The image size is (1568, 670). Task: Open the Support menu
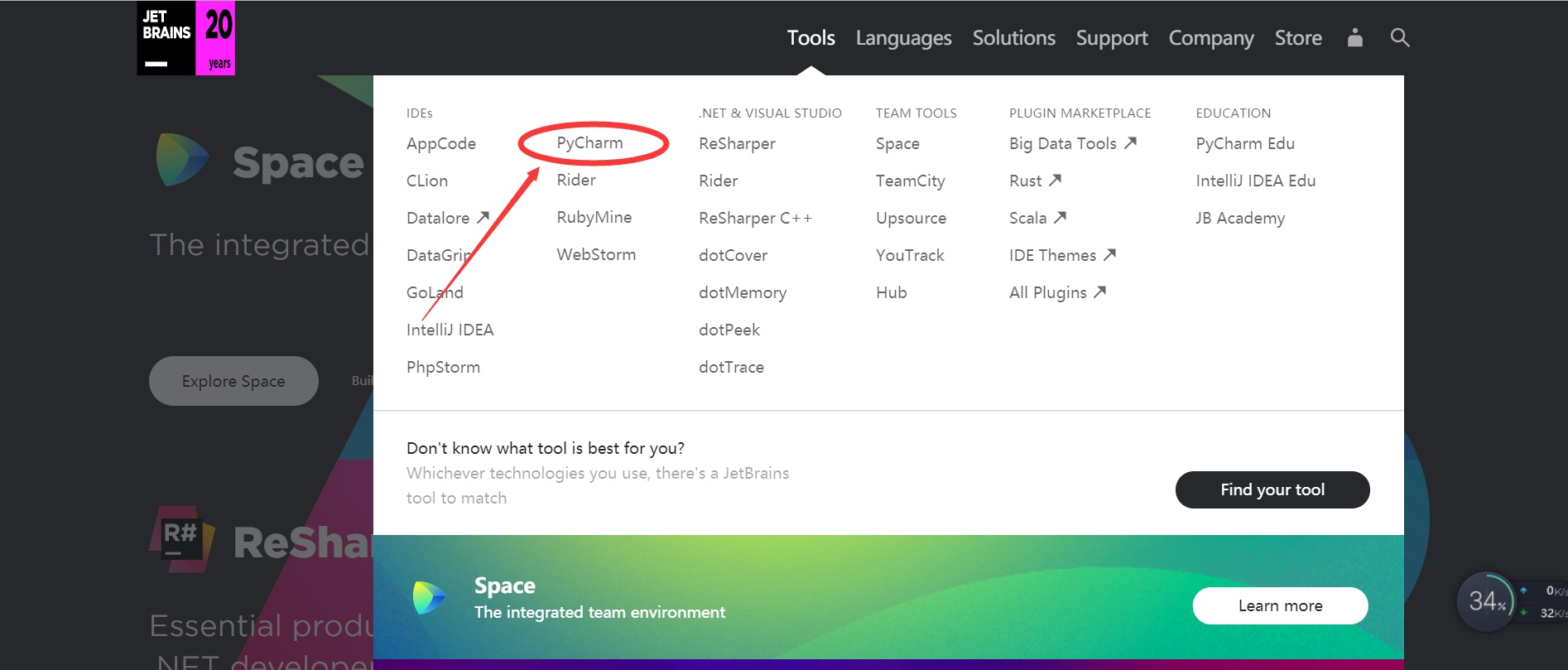click(1112, 38)
